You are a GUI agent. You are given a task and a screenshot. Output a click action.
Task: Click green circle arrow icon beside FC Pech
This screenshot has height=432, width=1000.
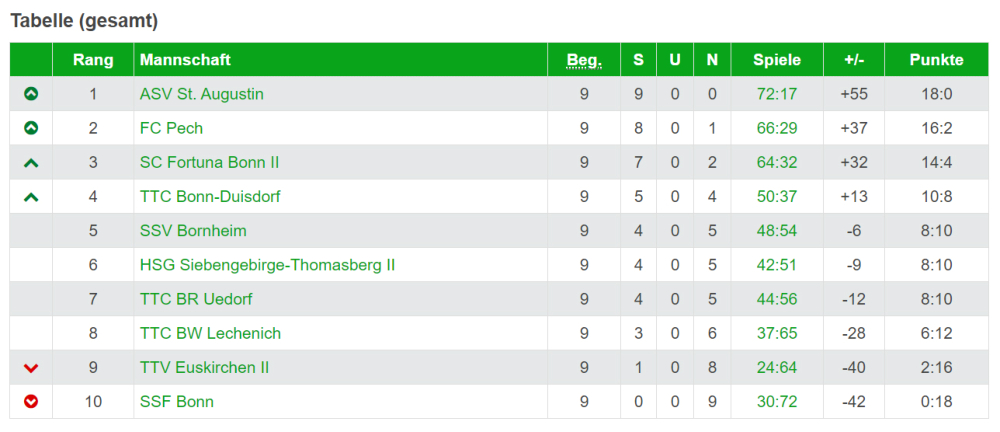(x=31, y=128)
